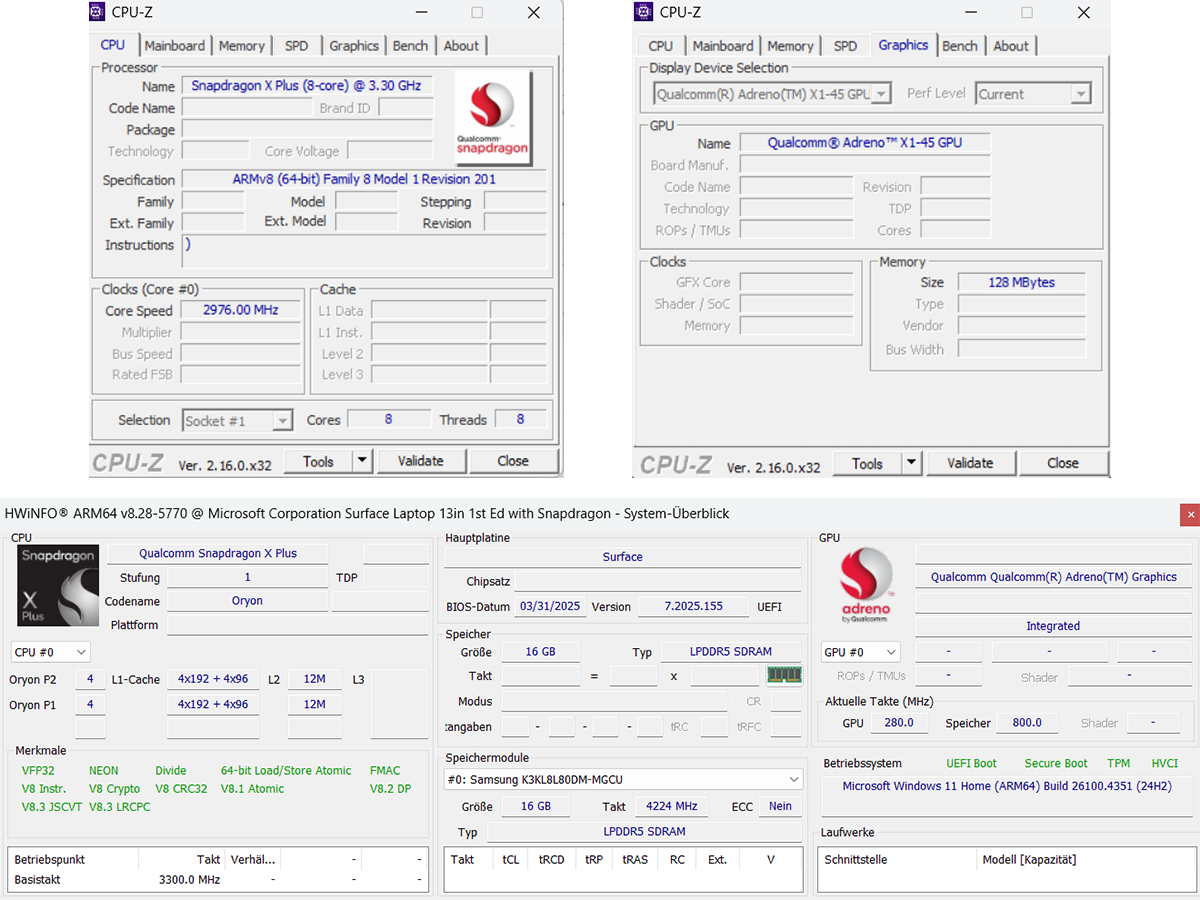Click the TPM status label

(x=1118, y=763)
